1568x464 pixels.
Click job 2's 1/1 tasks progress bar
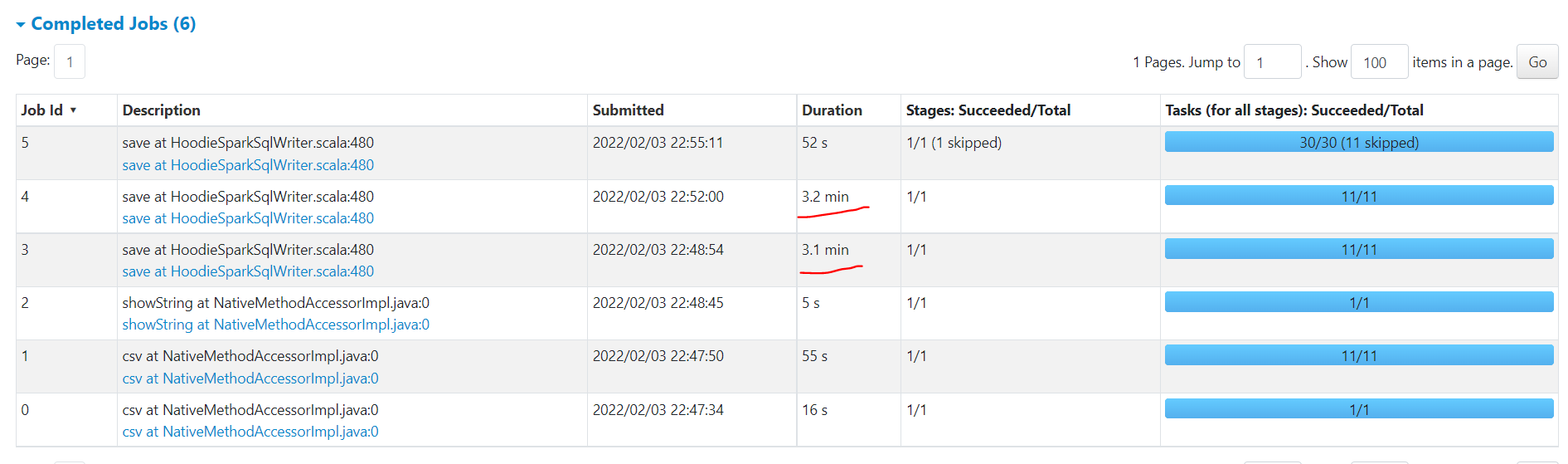(x=1358, y=302)
